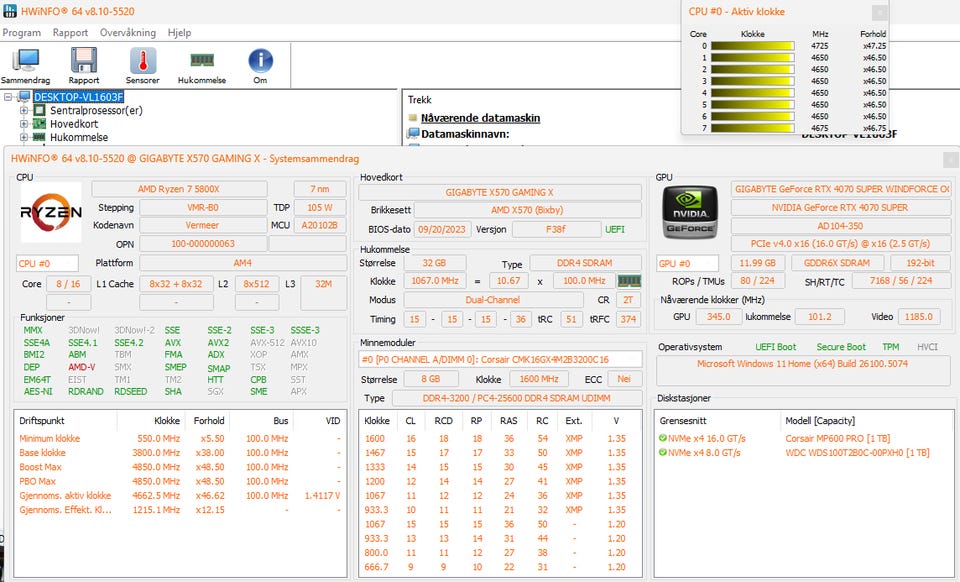Click the NVIDIA GeForce logo
The image size is (960, 582).
tap(690, 213)
